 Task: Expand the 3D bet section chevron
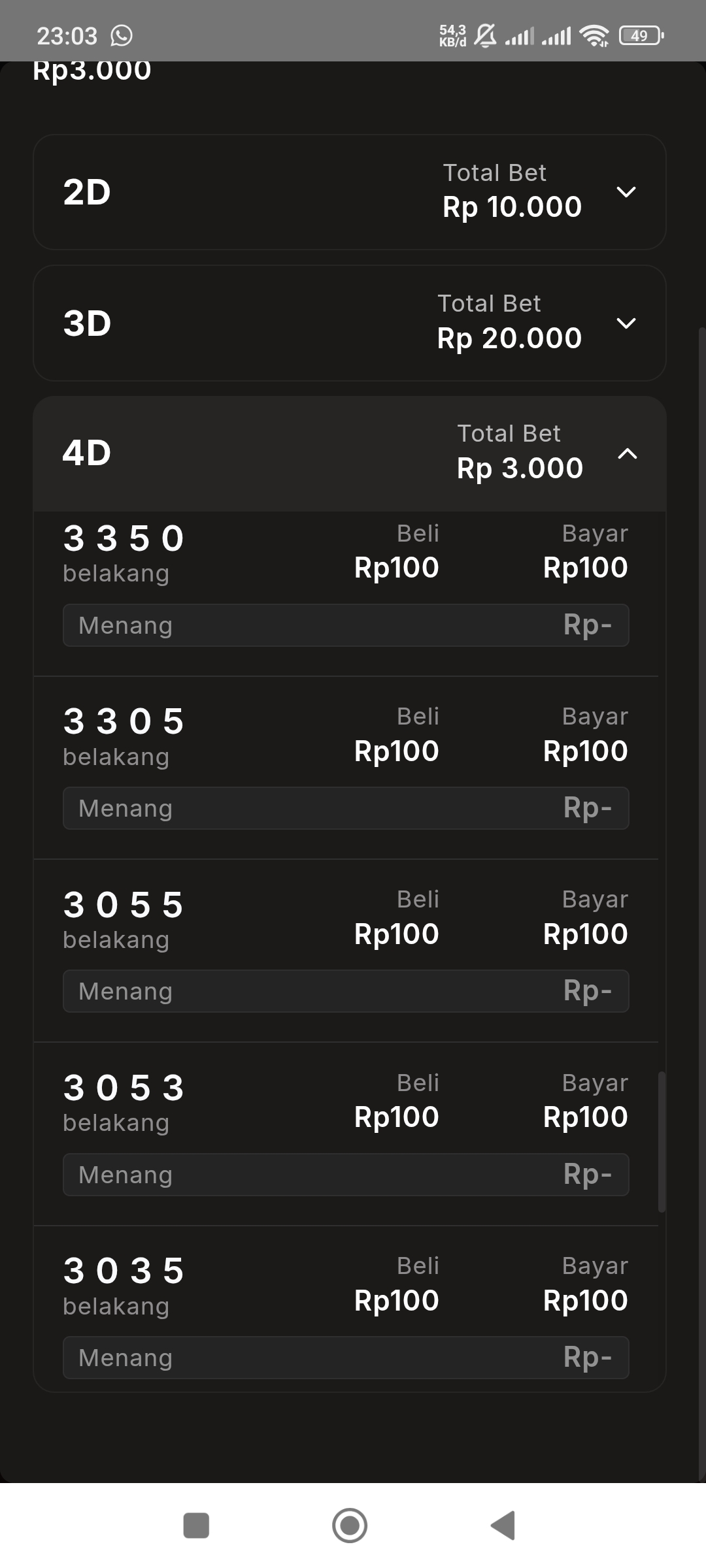pyautogui.click(x=626, y=323)
